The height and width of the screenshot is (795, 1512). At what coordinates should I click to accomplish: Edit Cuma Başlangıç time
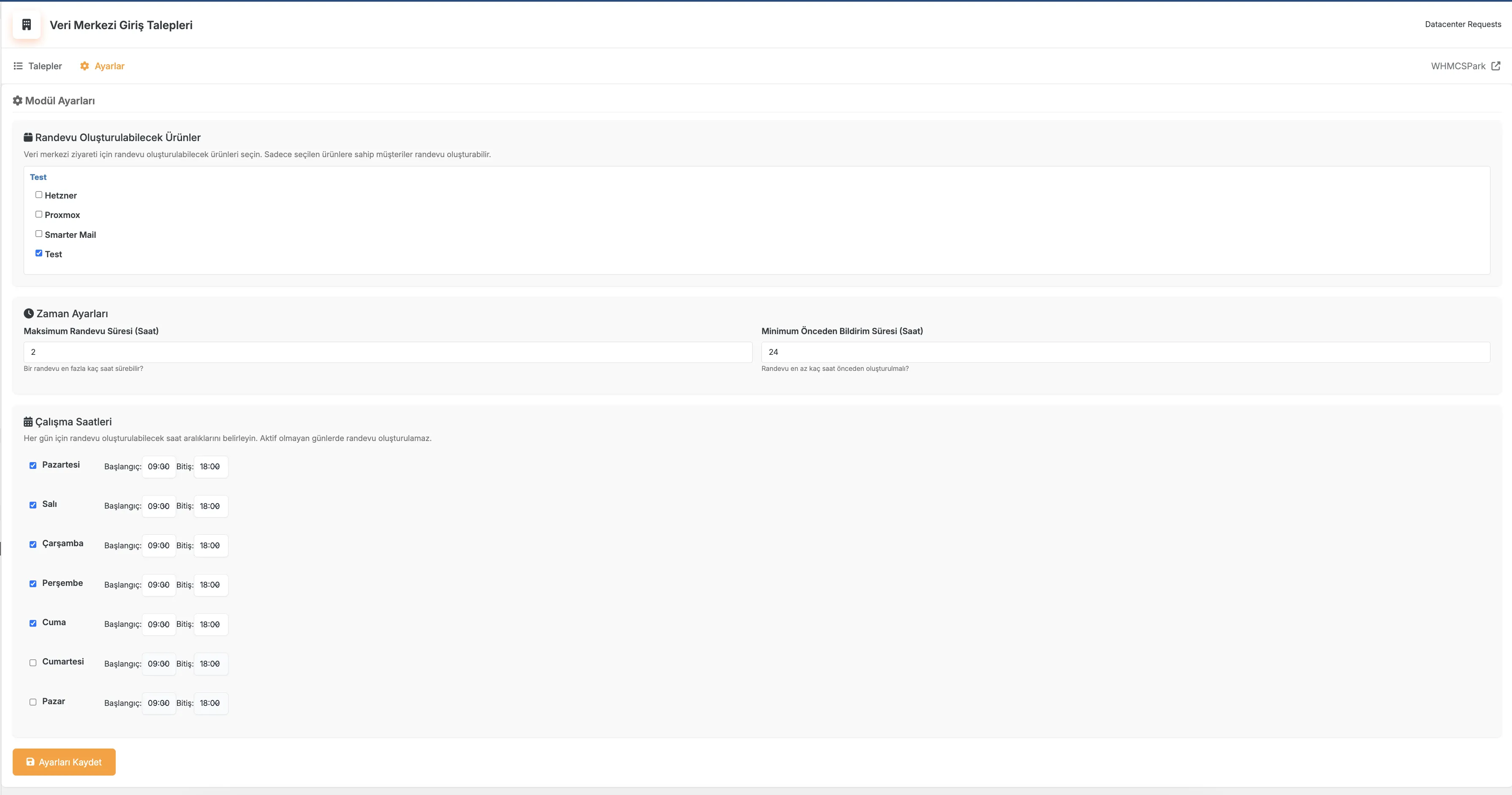tap(158, 624)
